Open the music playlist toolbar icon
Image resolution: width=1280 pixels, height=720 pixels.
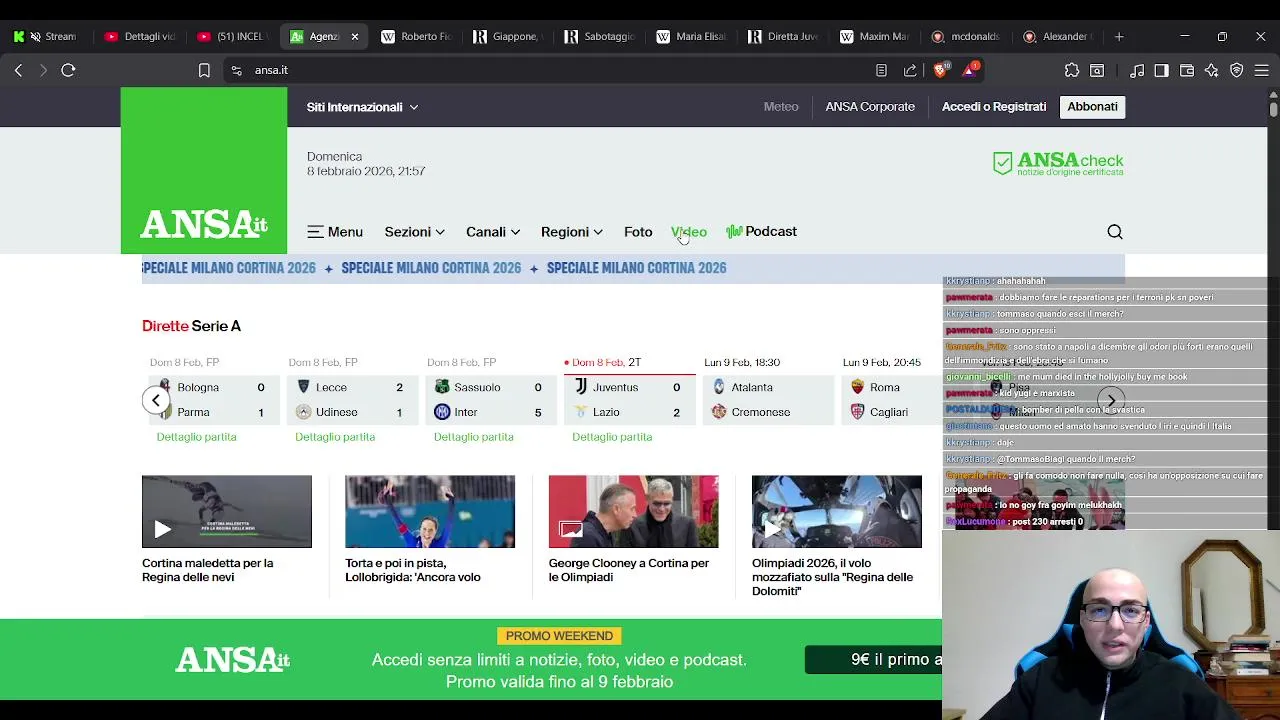[1137, 70]
